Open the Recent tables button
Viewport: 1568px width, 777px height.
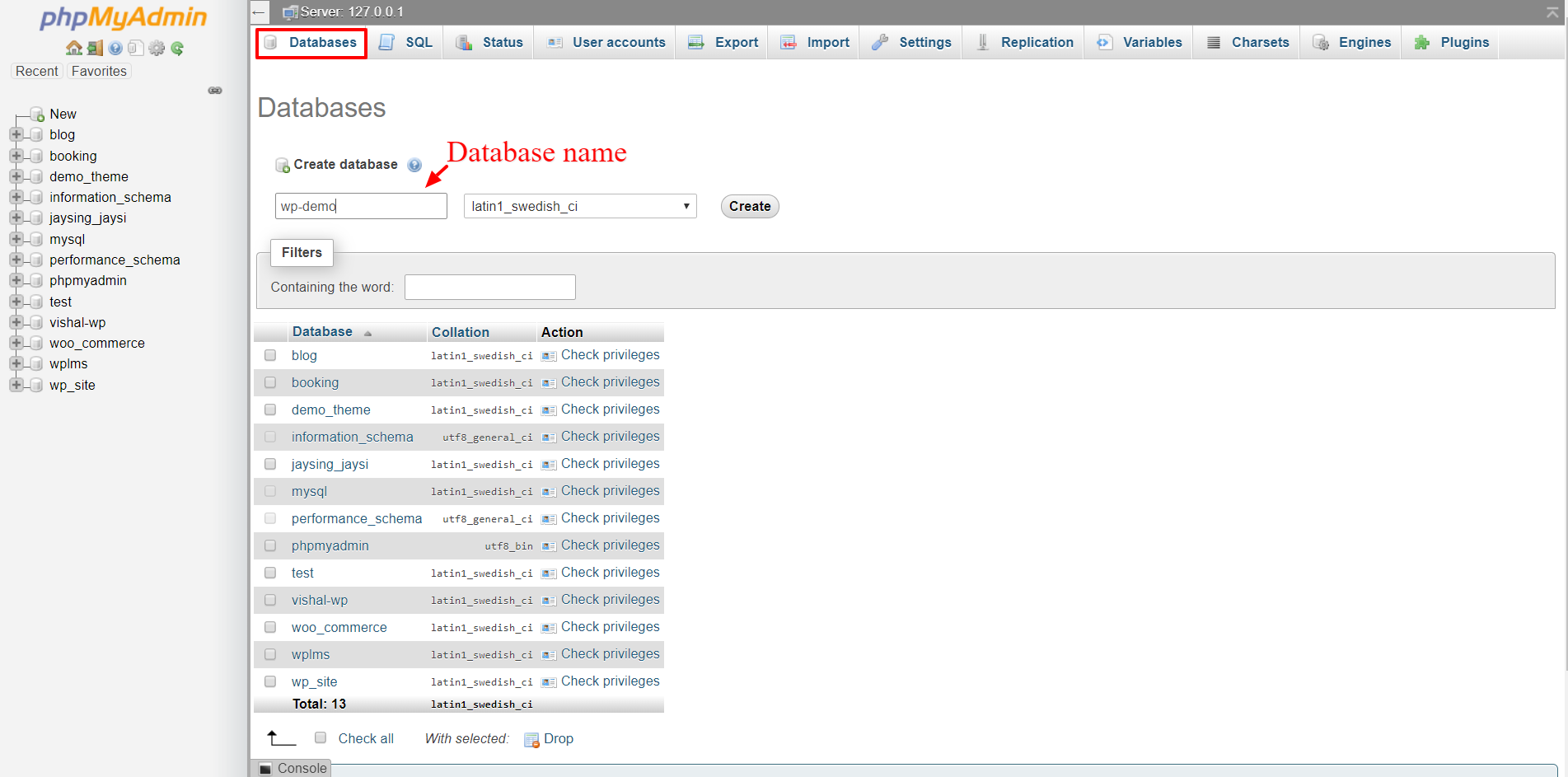click(x=36, y=71)
